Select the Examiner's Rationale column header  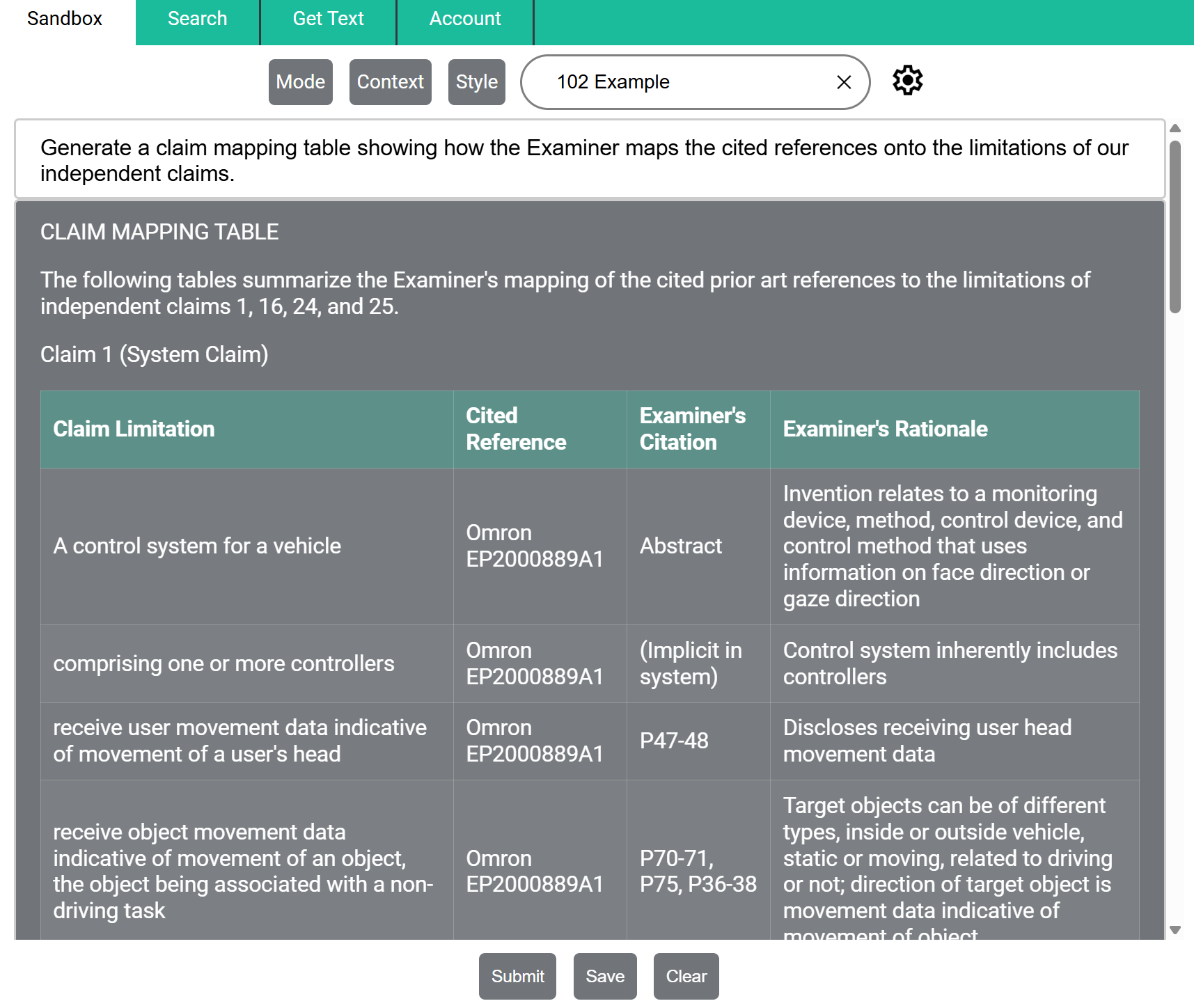click(886, 429)
